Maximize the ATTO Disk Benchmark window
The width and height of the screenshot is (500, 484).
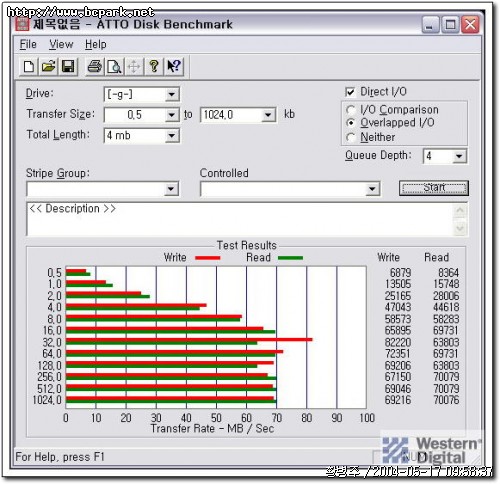pyautogui.click(x=450, y=25)
